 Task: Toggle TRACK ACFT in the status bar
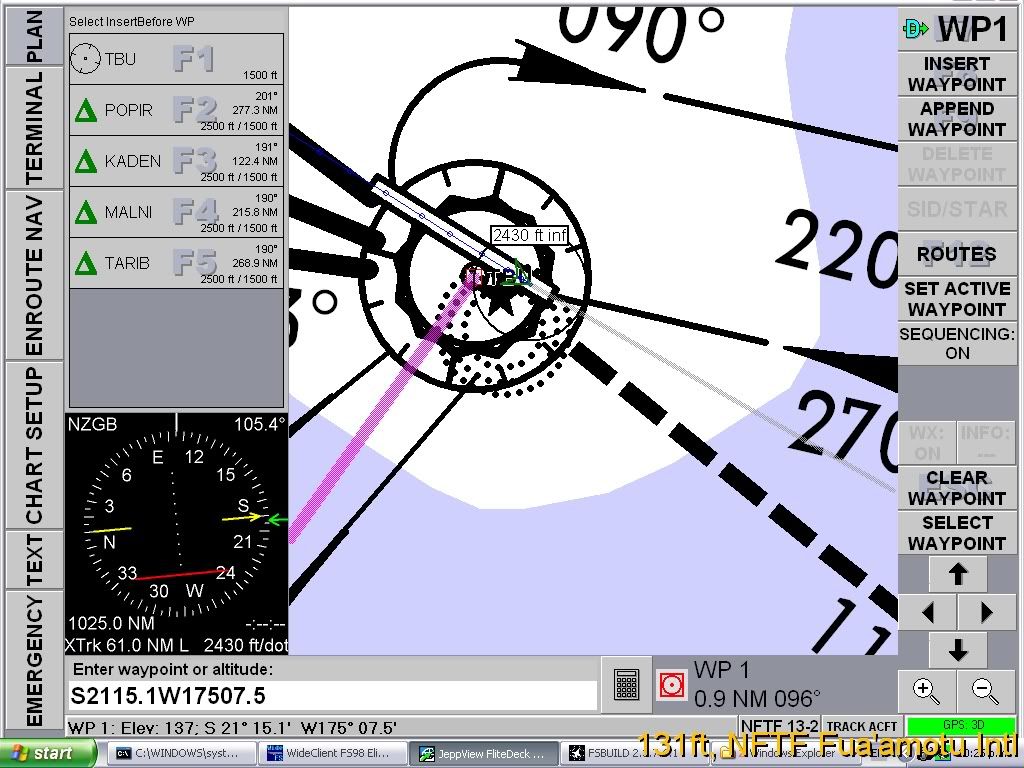coord(862,726)
